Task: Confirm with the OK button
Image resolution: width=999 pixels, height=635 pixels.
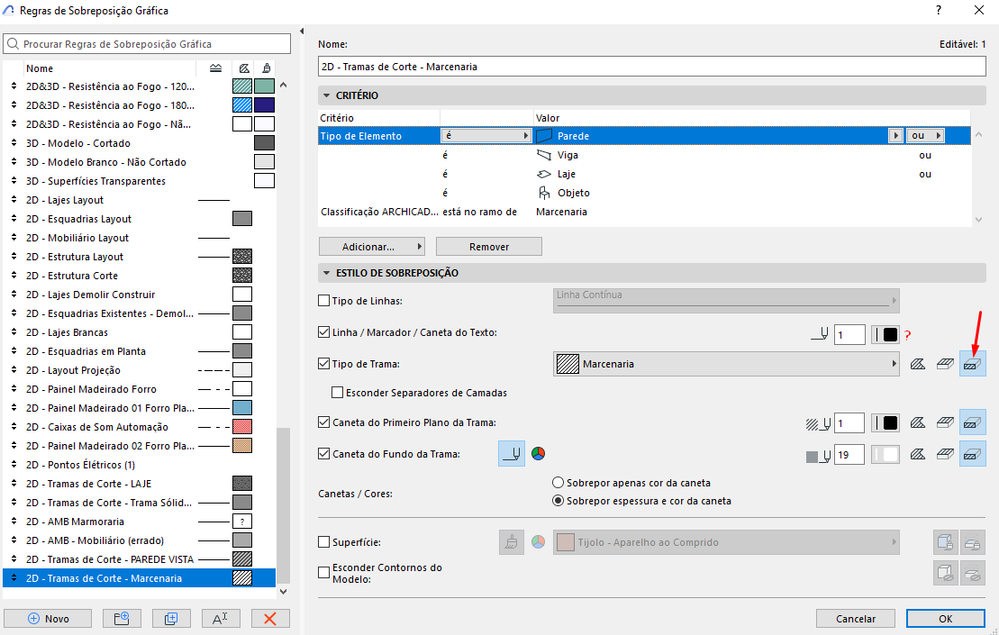Action: coord(945,618)
